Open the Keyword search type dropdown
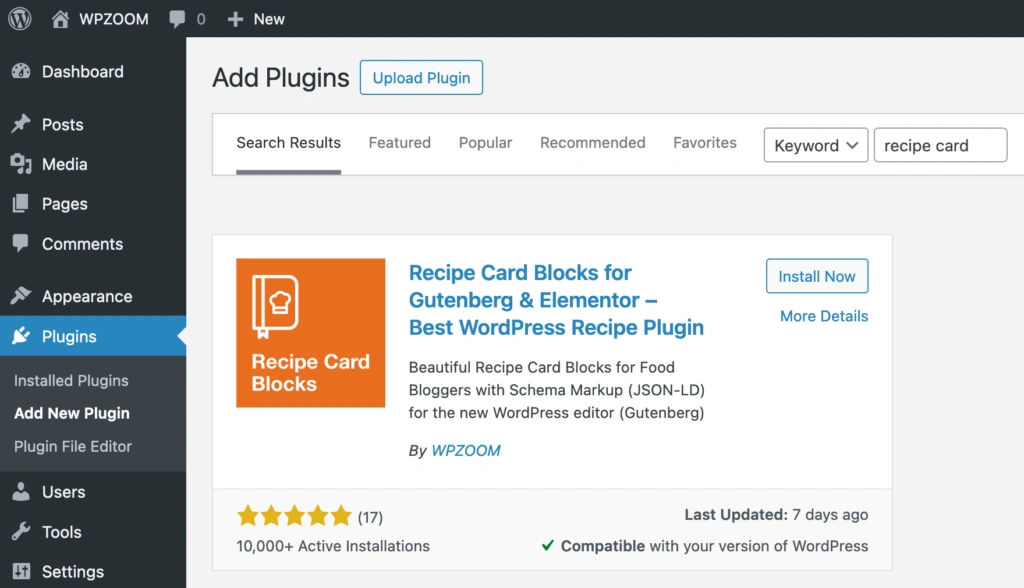Viewport: 1024px width, 588px height. click(816, 146)
